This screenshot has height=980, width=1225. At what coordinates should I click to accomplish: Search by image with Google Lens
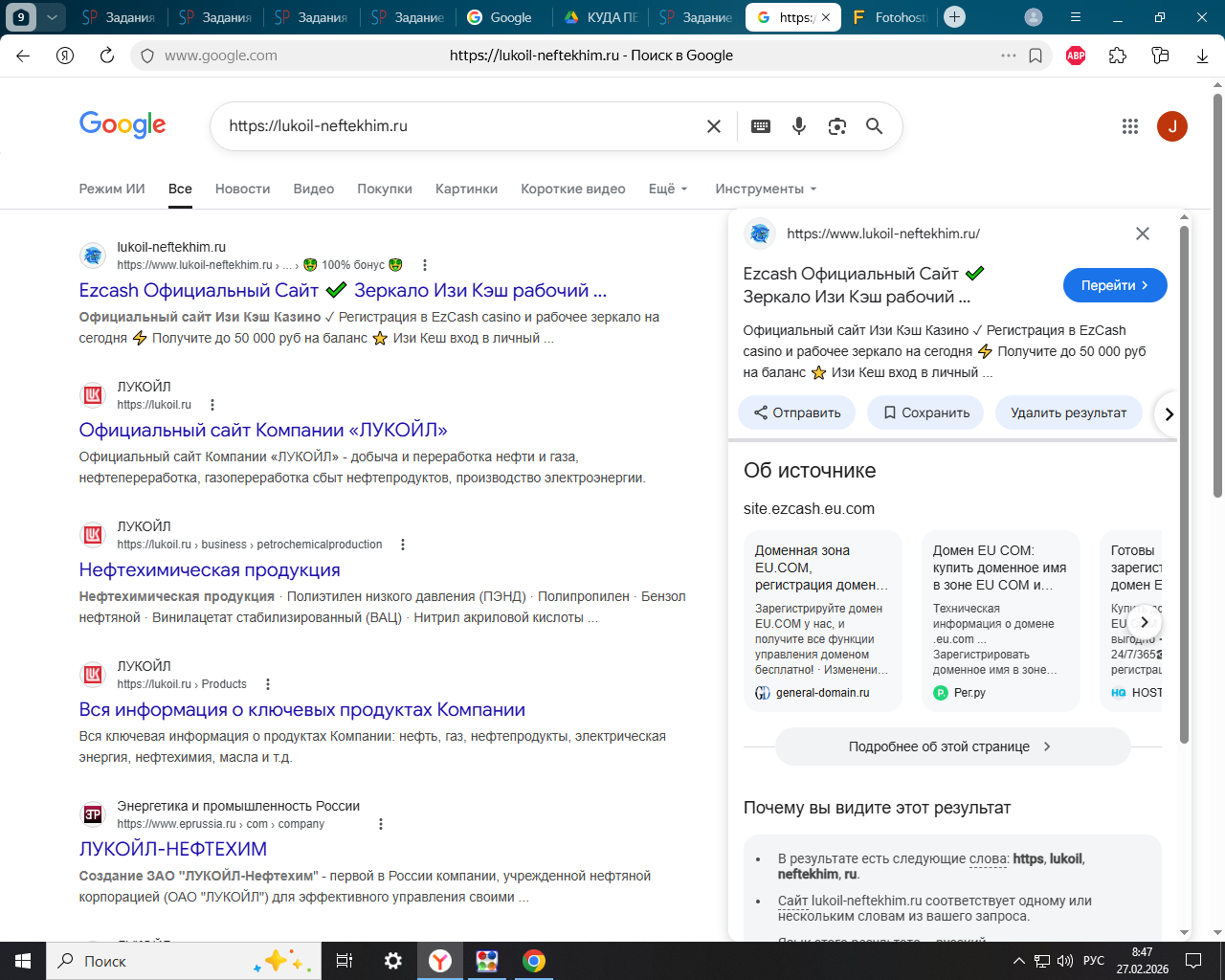[837, 126]
